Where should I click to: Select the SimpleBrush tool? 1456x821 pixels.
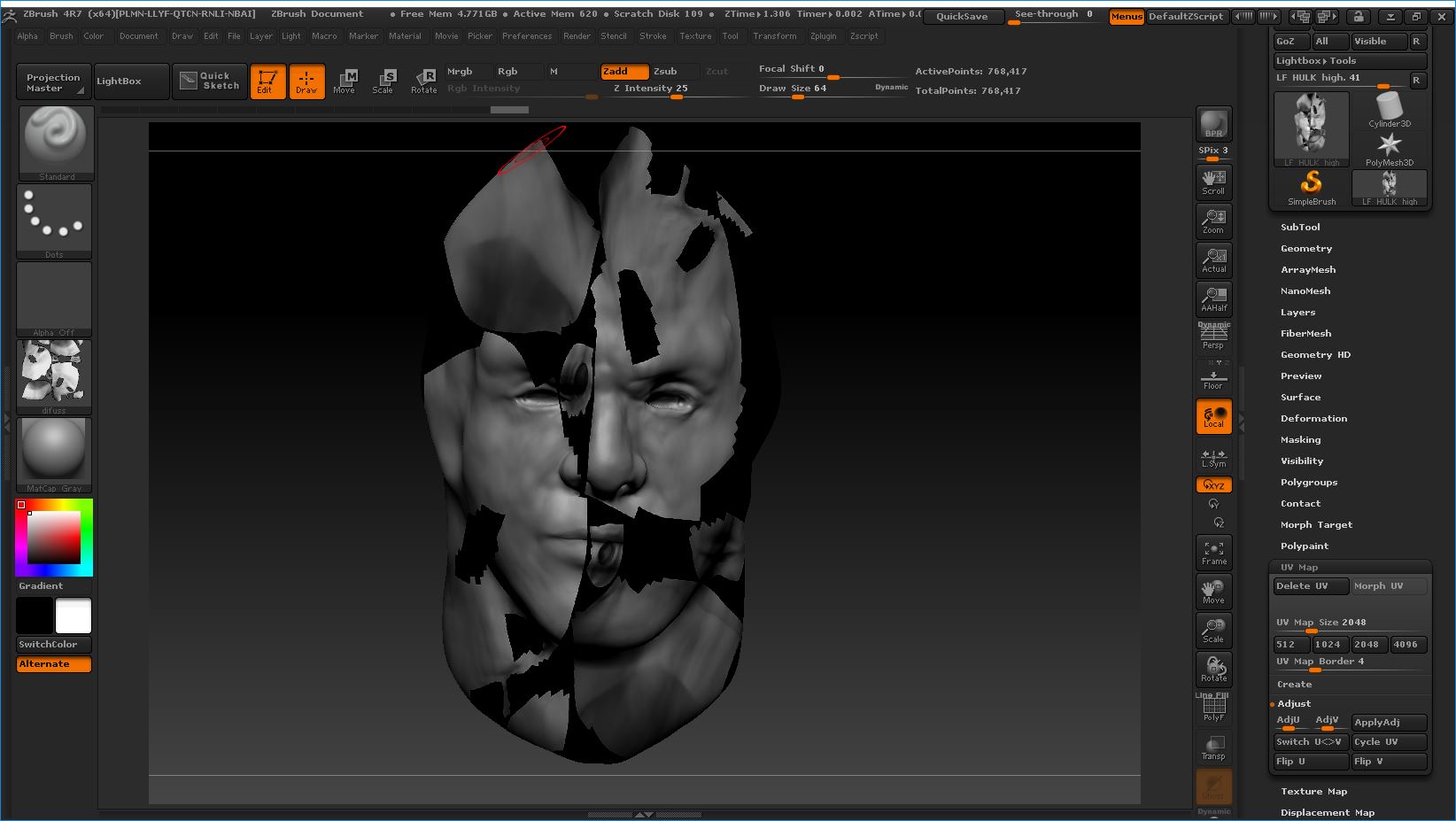[1312, 188]
